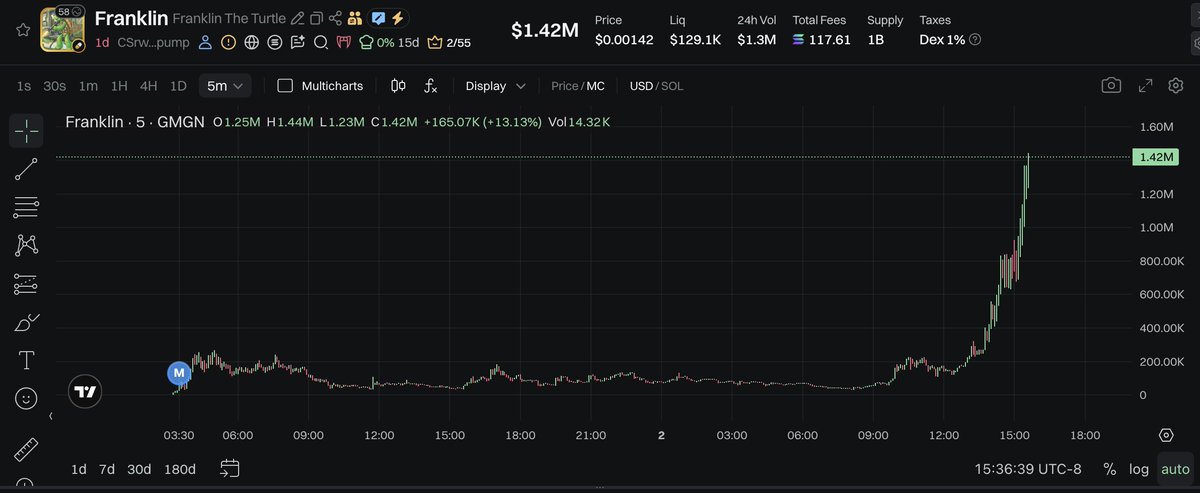Open the candlestick chart type selector
This screenshot has width=1200, height=493.
[398, 86]
